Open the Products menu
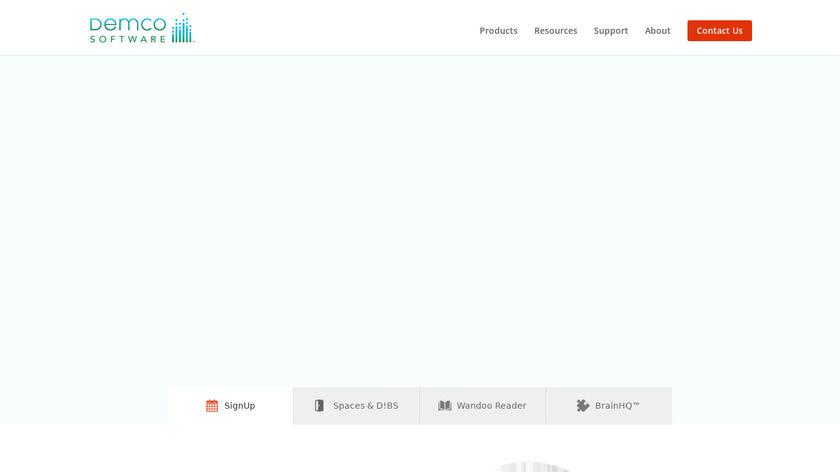 498,31
